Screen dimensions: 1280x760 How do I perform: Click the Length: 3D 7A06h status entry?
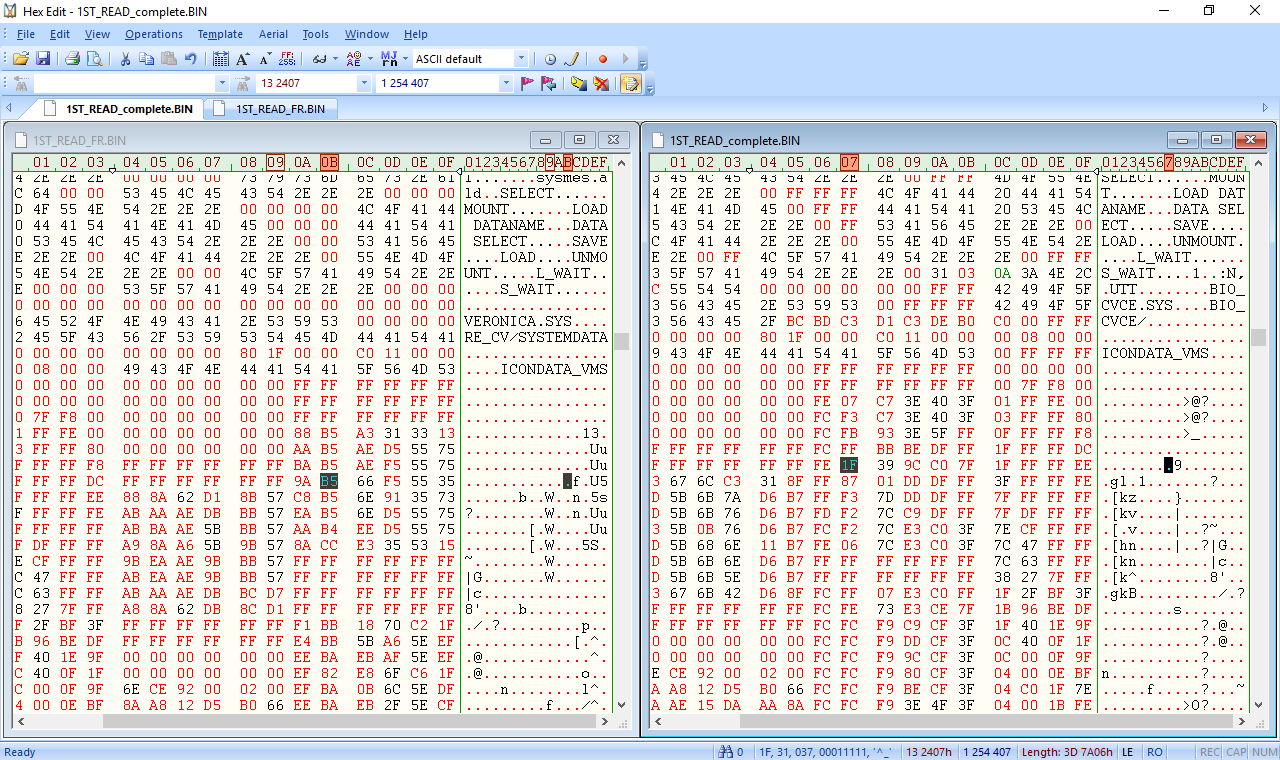point(1066,752)
